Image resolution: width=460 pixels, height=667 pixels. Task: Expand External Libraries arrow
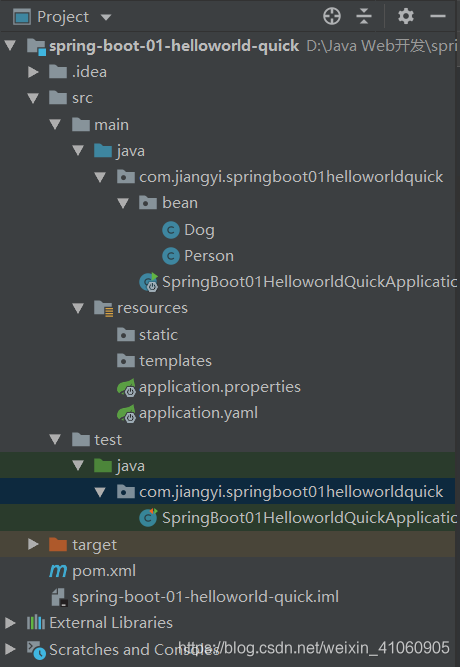coord(10,623)
